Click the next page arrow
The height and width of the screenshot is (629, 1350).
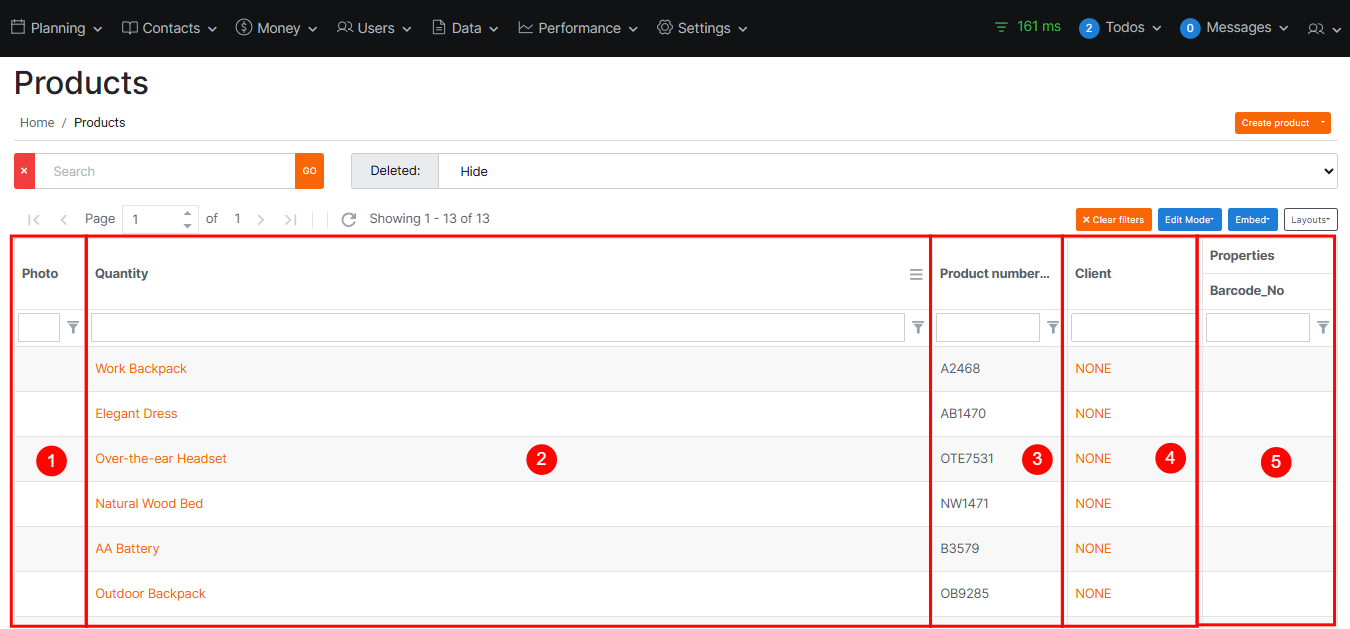click(x=261, y=219)
